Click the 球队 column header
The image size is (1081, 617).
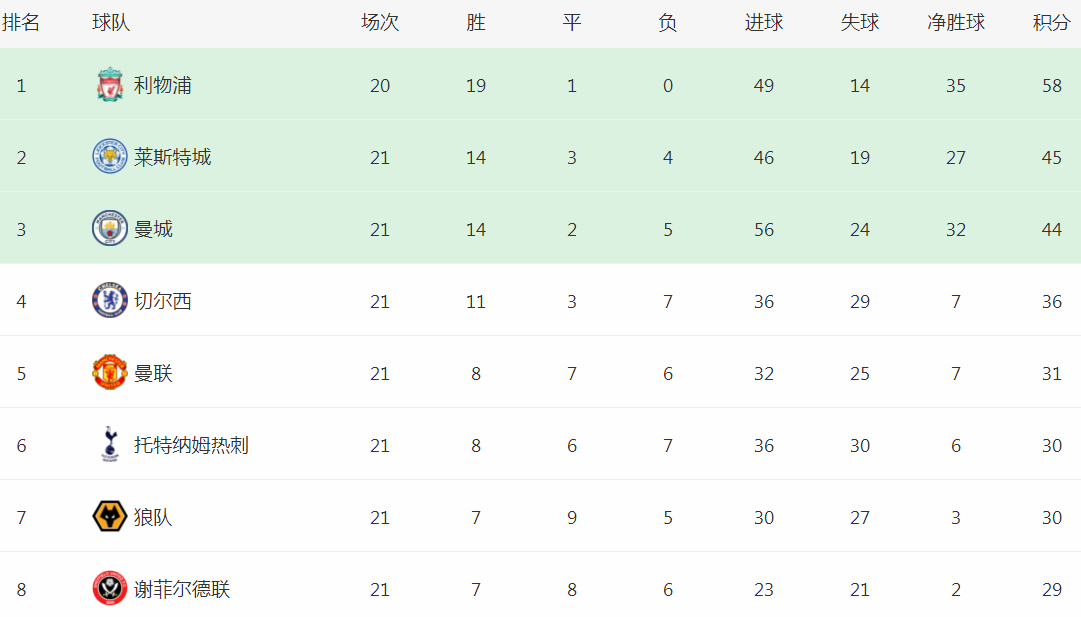tap(111, 23)
